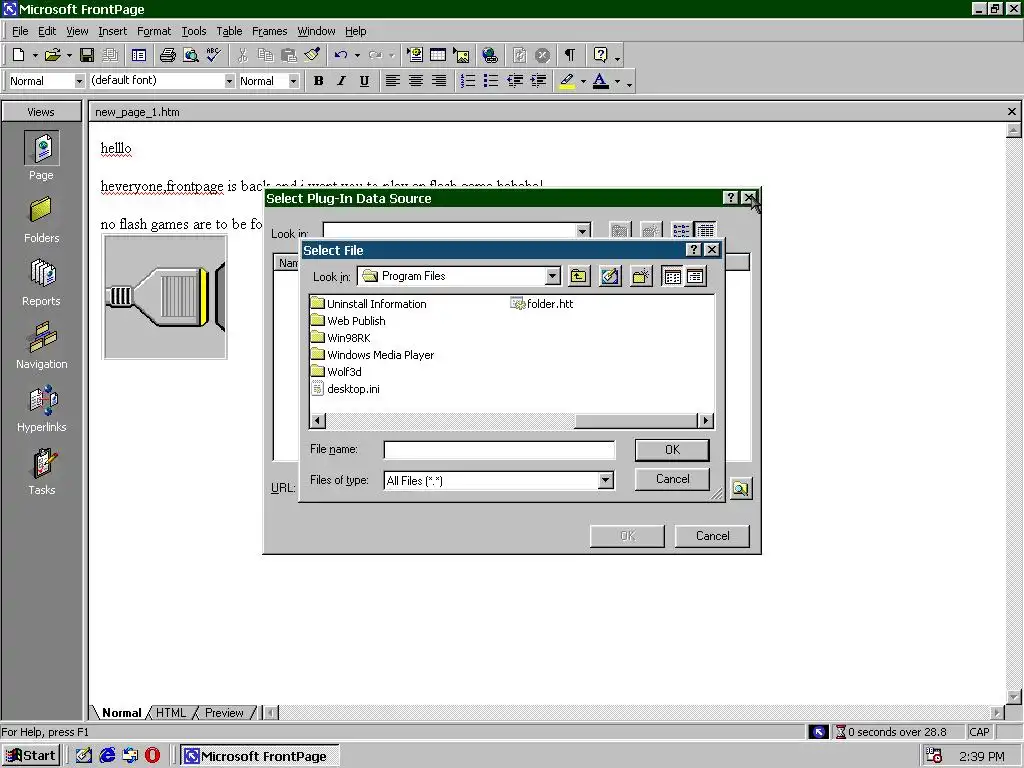Apply the yellow Highlight Color
The height and width of the screenshot is (768, 1024).
(568, 81)
